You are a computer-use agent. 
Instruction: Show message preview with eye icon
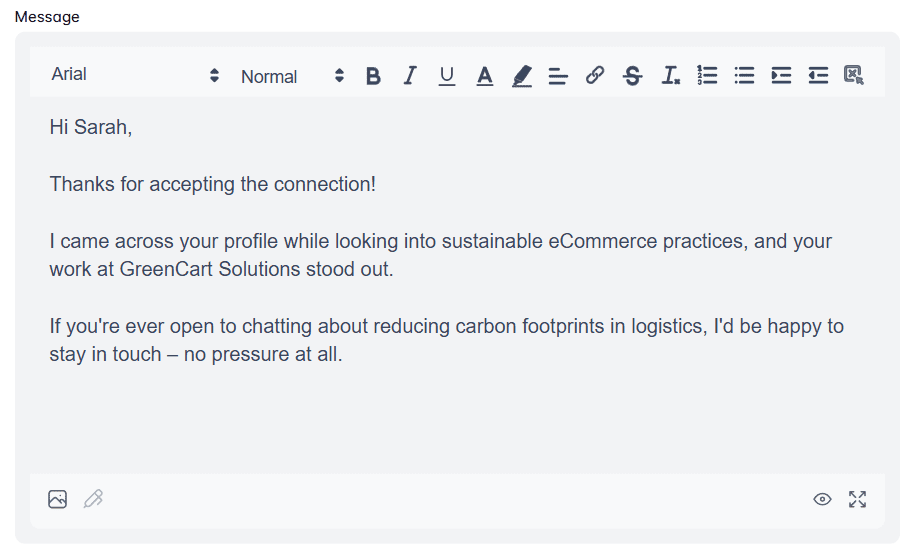coord(822,499)
